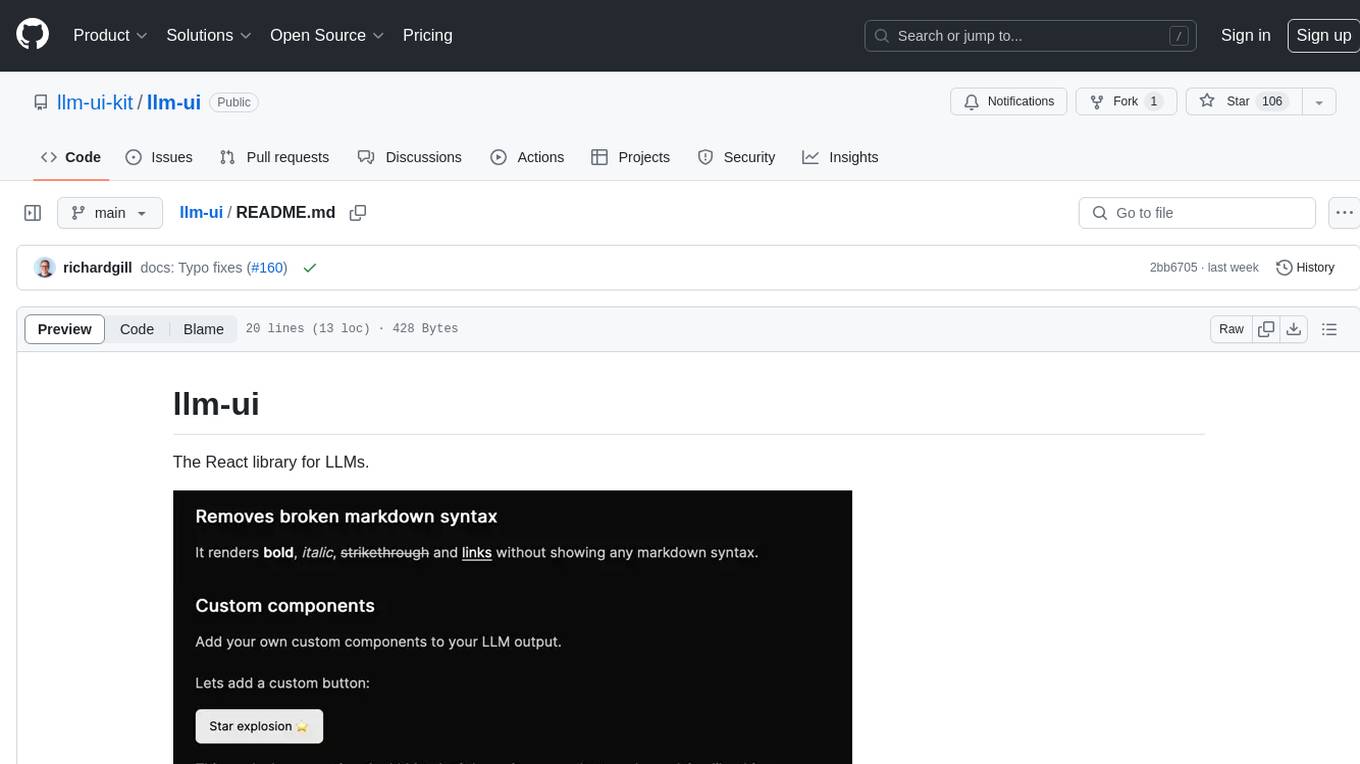Open richardgill's avatar profile
The height and width of the screenshot is (764, 1360).
click(x=44, y=268)
